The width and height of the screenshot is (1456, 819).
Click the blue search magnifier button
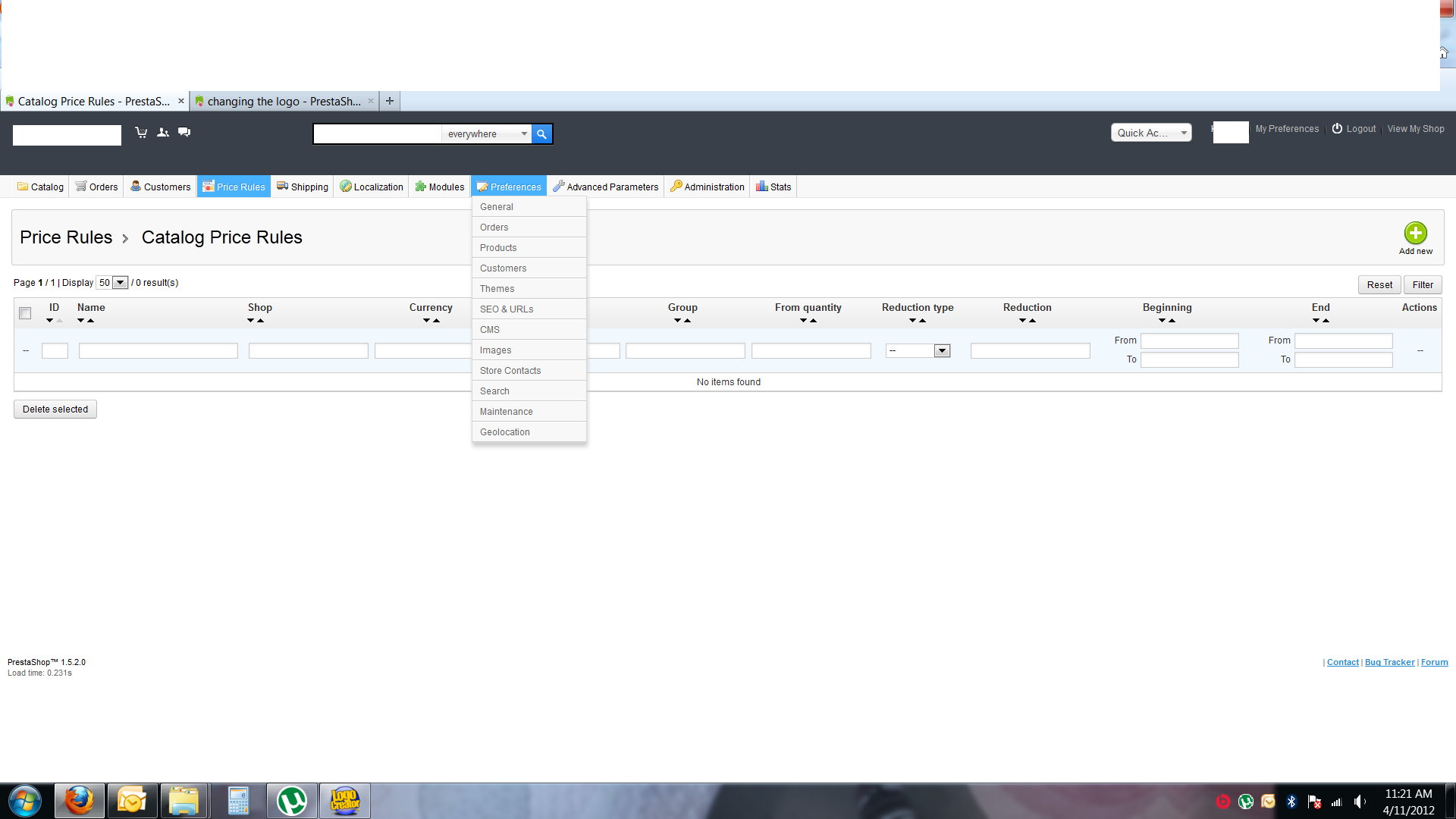tap(541, 134)
